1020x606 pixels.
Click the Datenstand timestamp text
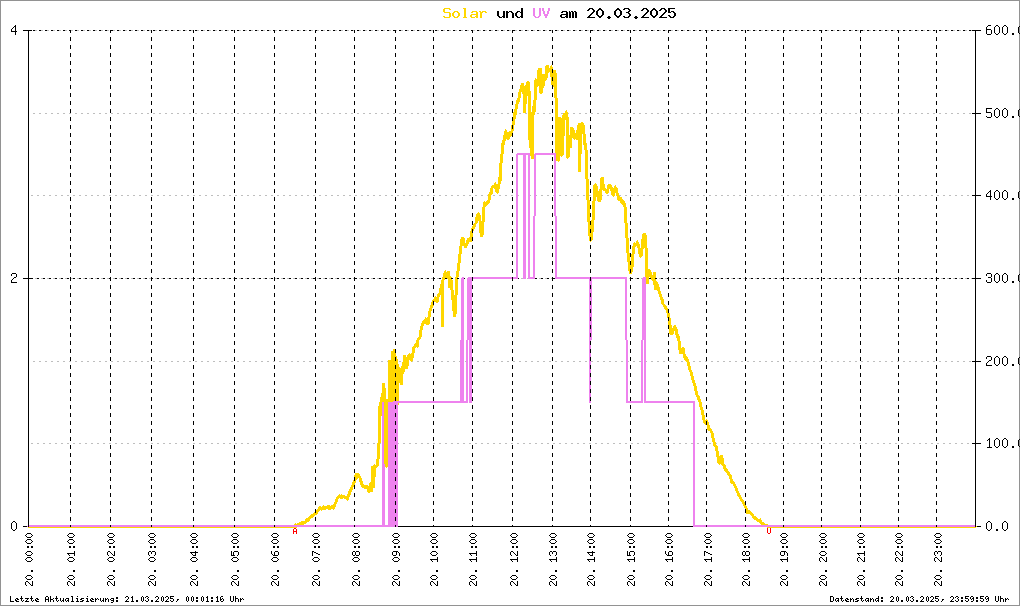tap(919, 599)
